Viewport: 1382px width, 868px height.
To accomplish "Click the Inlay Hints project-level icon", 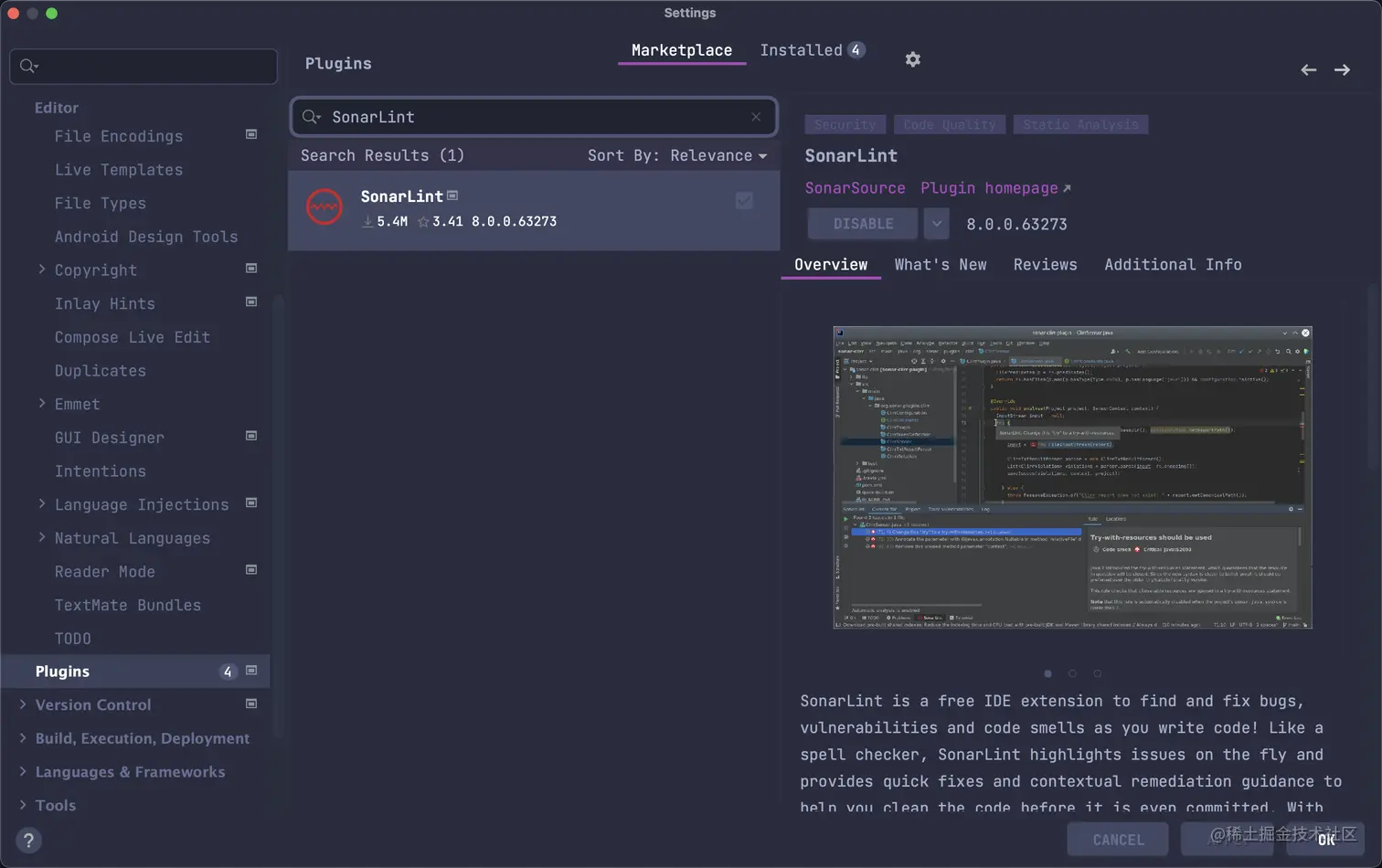I will coord(251,302).
